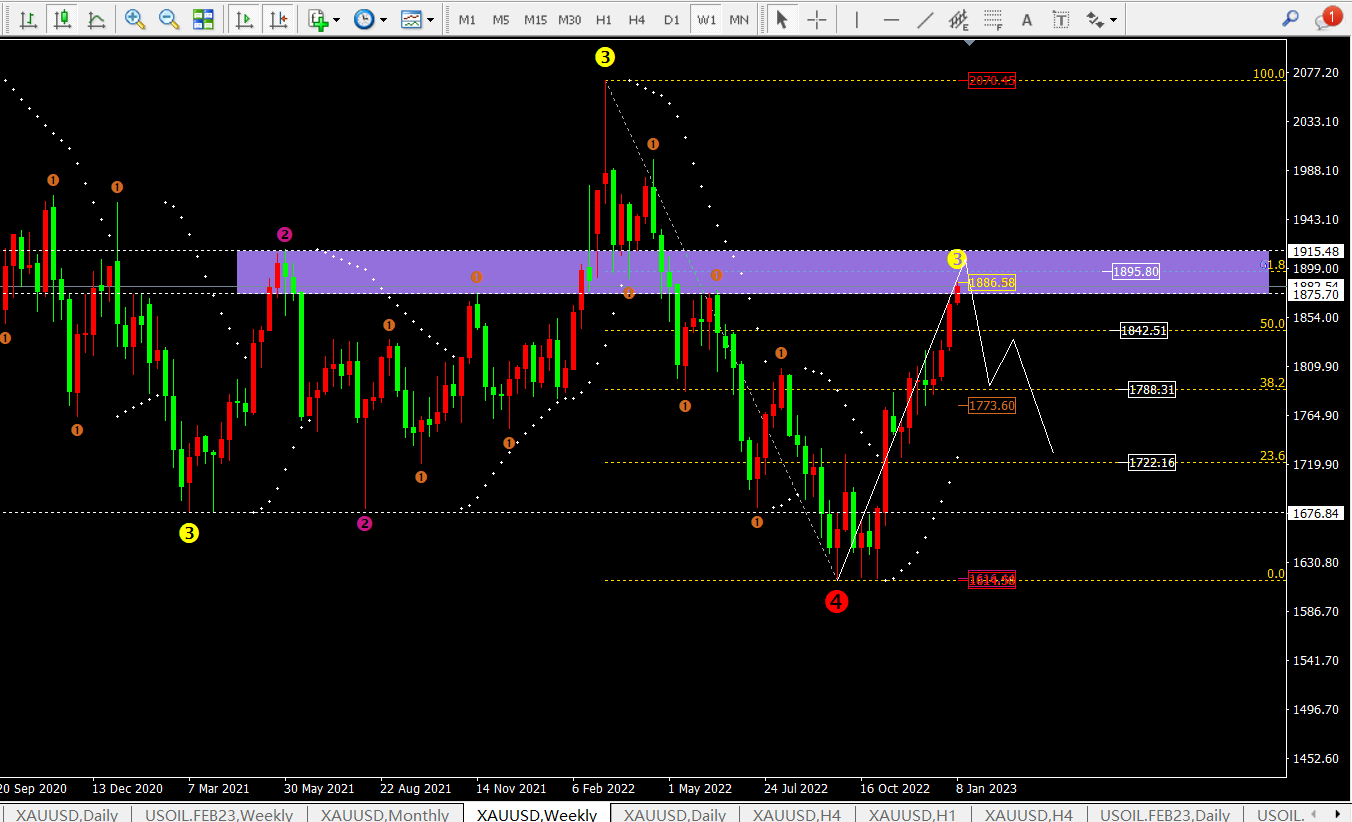Toggle the candlestick chart mode
1352x822 pixels.
point(63,19)
